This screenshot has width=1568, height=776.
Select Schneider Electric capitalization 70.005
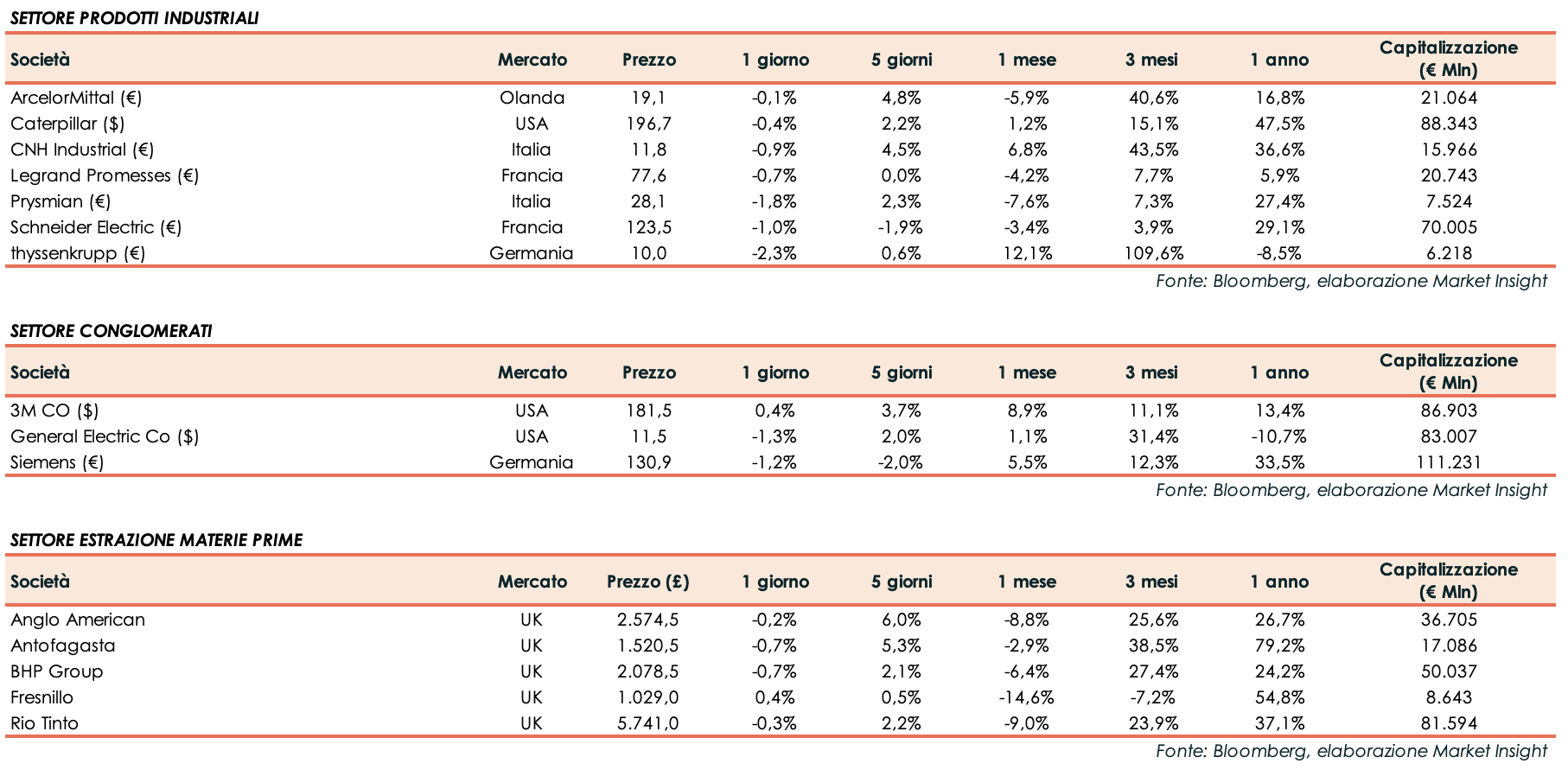(x=1448, y=227)
